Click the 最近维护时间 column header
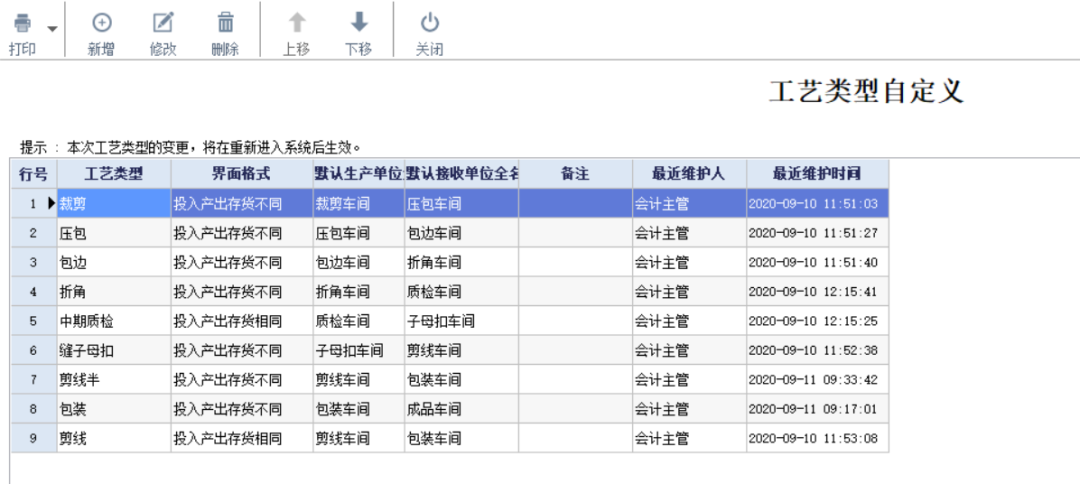Screen dimensions: 1080x484 (817, 173)
